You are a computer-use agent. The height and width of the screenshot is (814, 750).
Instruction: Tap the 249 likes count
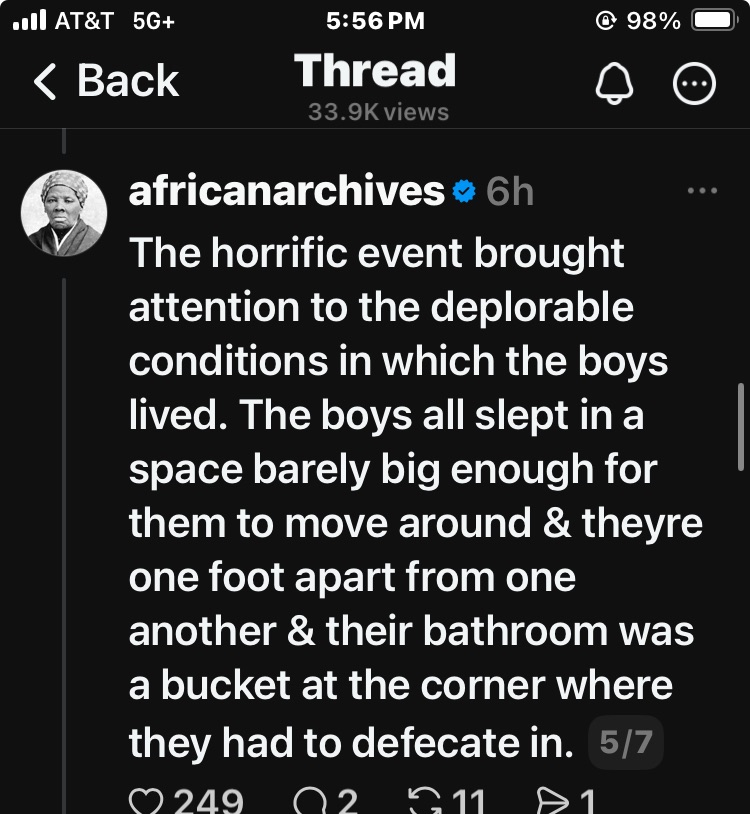(x=208, y=801)
